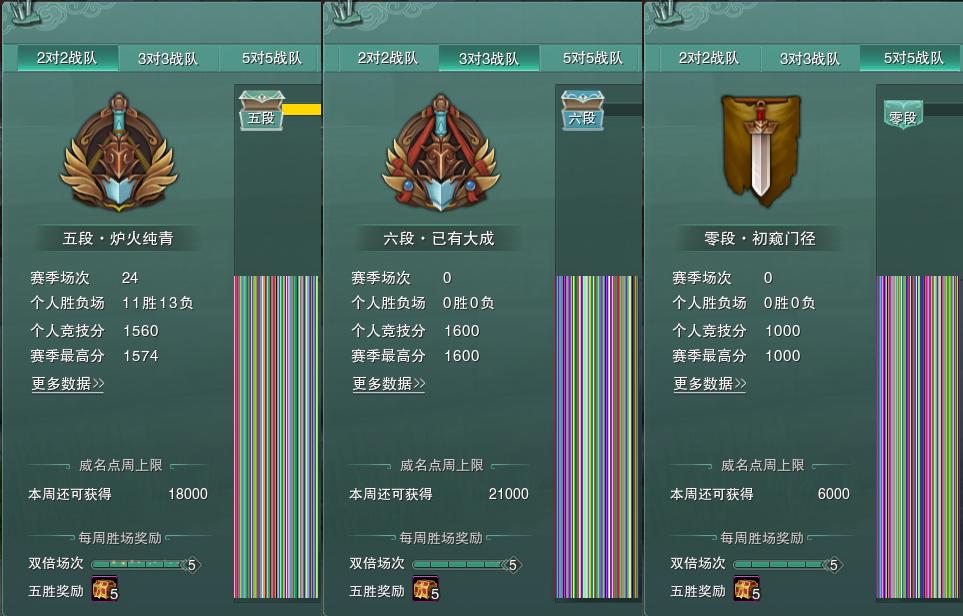The height and width of the screenshot is (616, 963).
Task: Click the 五段 · 炉火纯青 rank title label
Action: [118, 238]
